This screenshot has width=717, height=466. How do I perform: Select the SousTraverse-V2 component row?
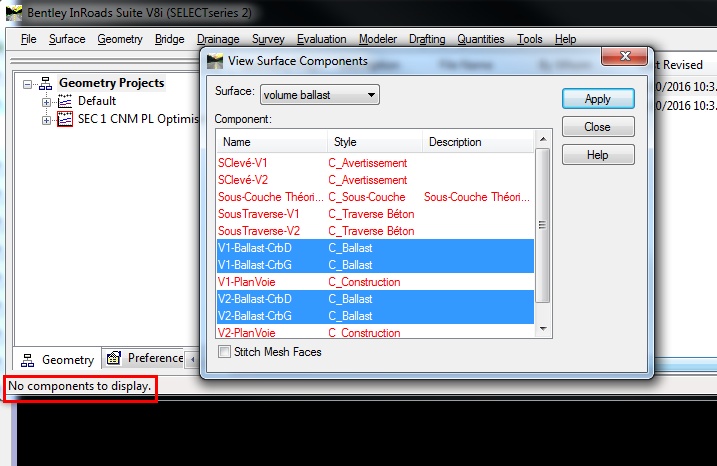[x=375, y=231]
